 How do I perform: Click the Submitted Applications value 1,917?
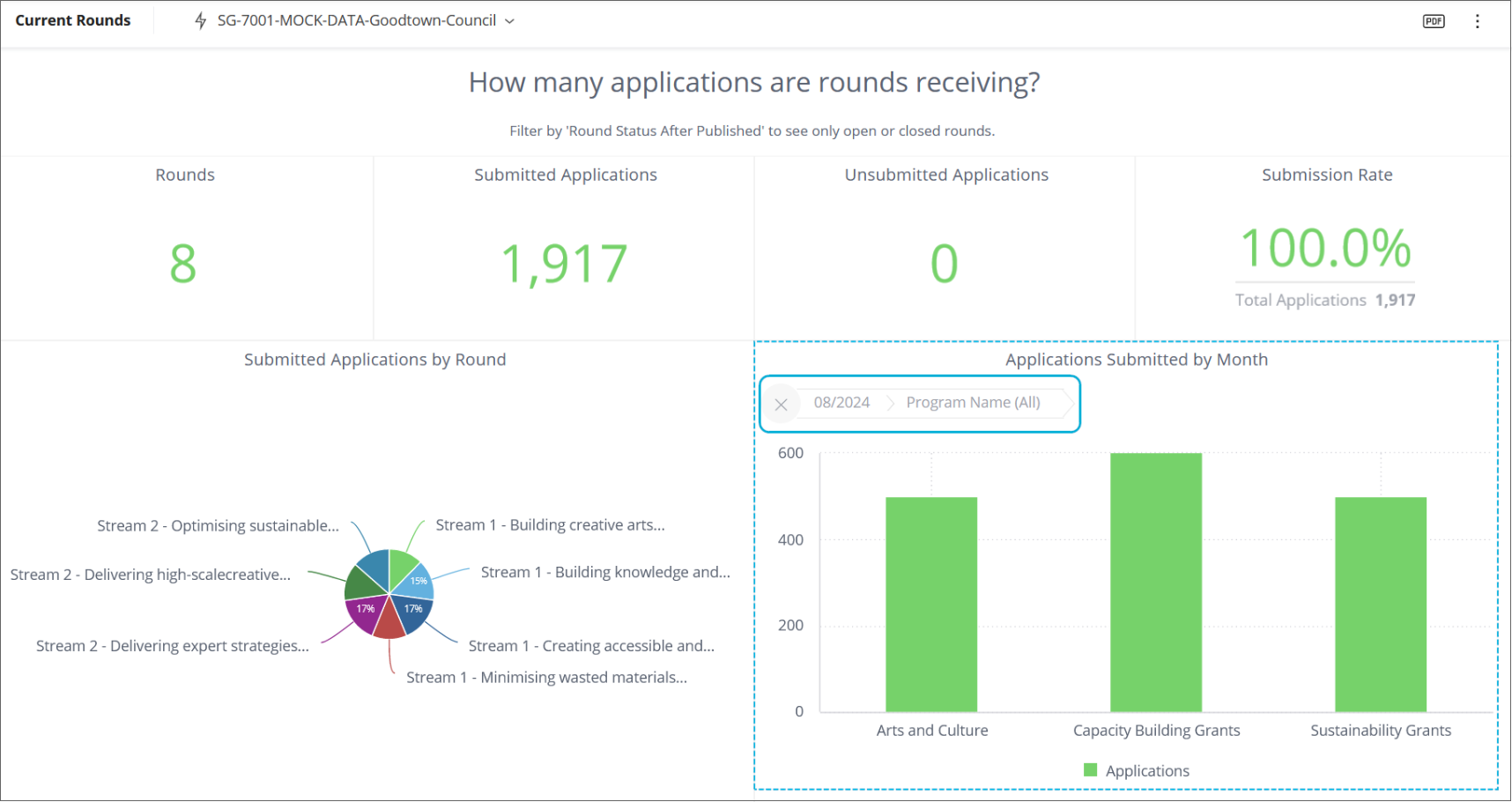pyautogui.click(x=564, y=264)
